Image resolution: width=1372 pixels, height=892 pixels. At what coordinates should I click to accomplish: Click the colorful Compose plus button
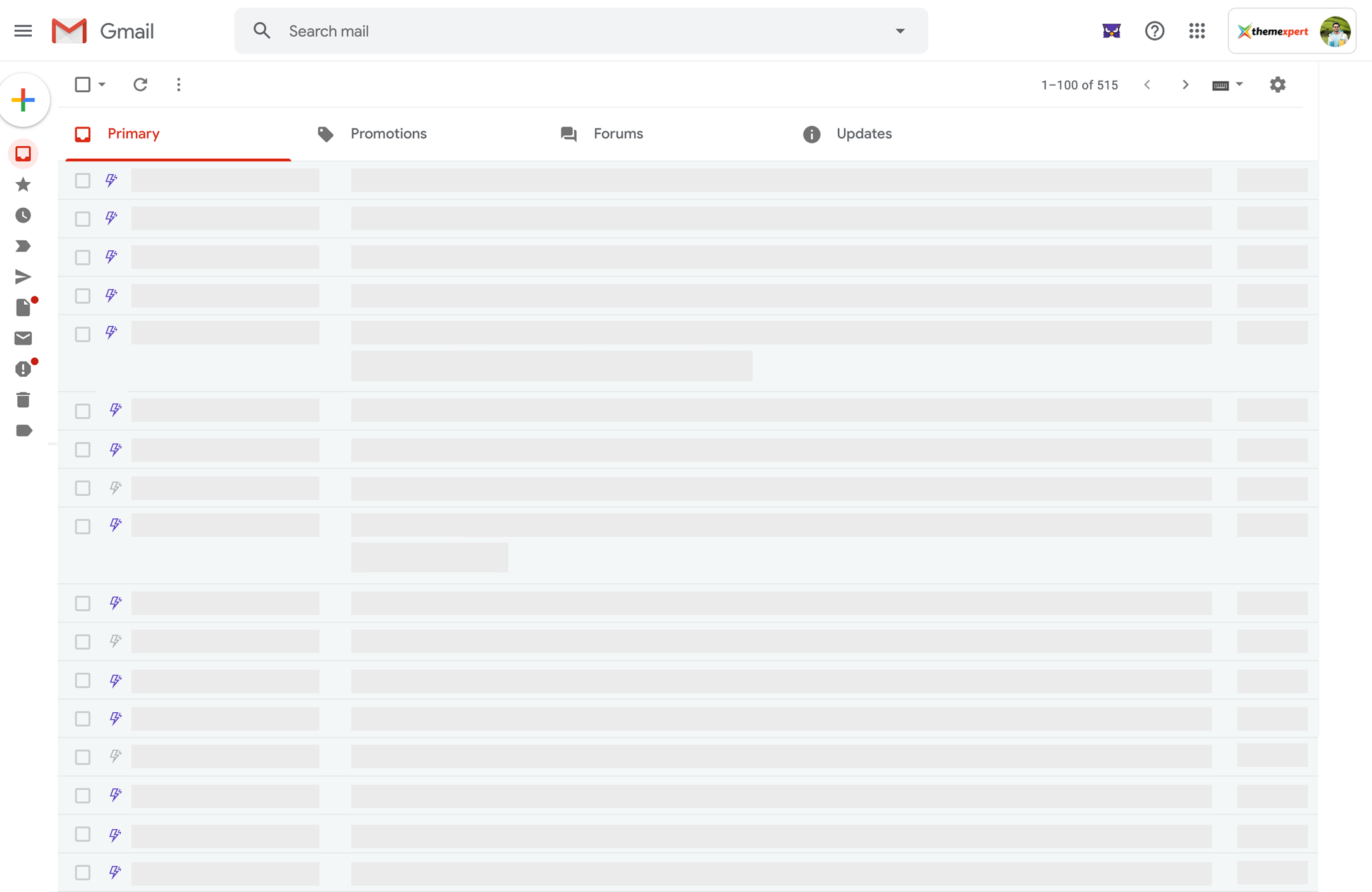point(24,100)
